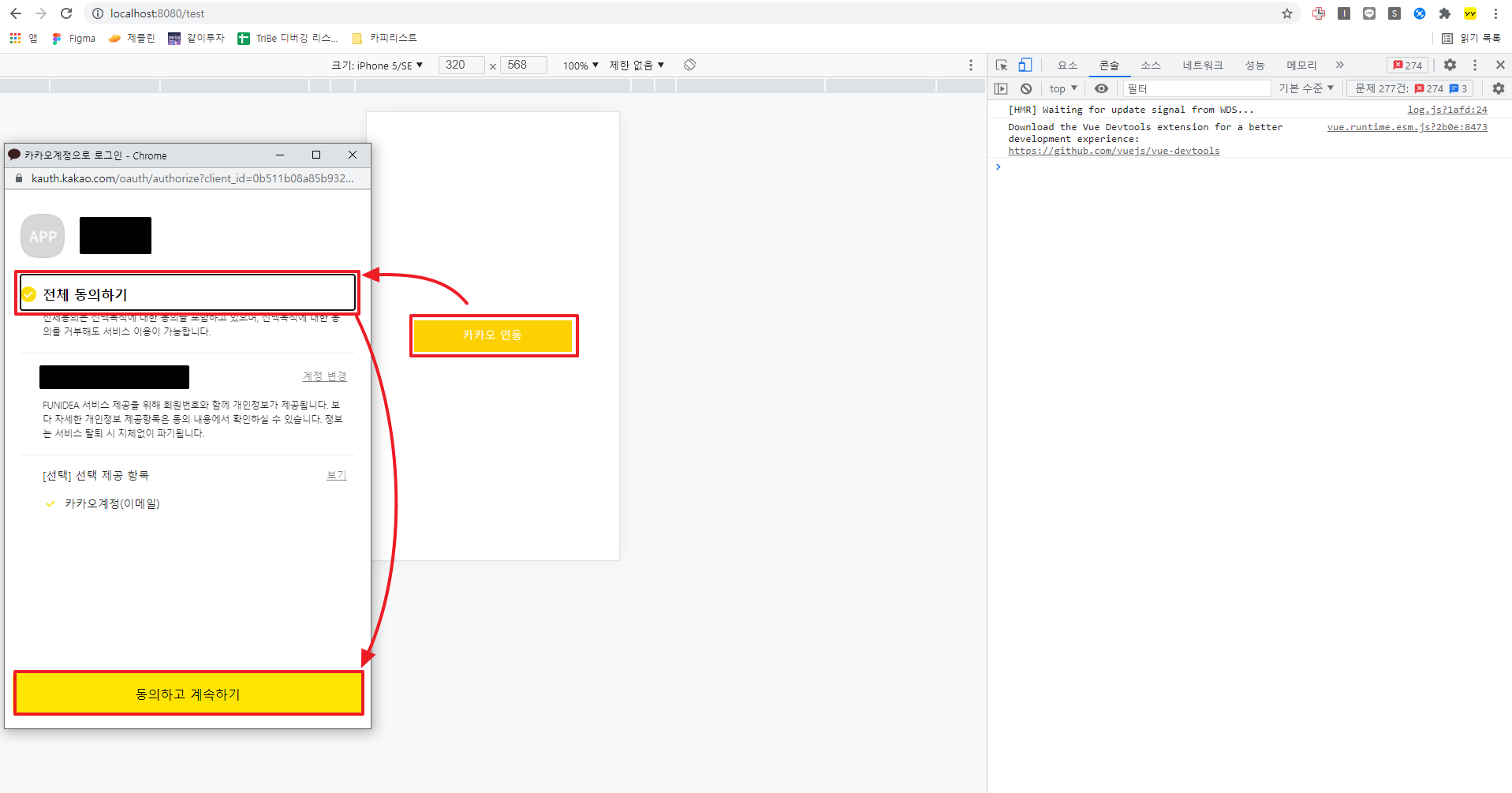Open the log level dropdown 기본 수준
Viewport: 1512px width, 793px height.
tap(1306, 88)
